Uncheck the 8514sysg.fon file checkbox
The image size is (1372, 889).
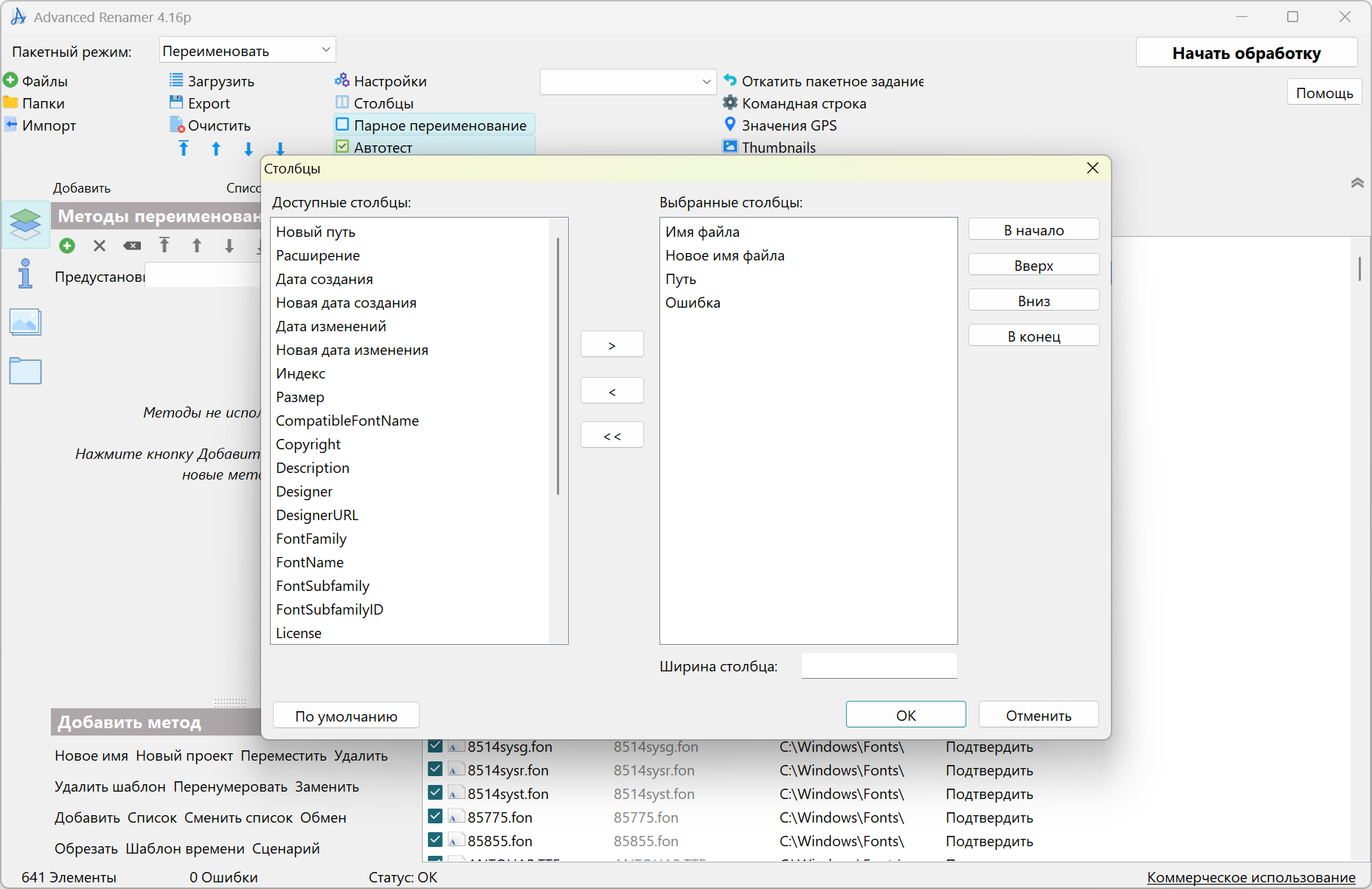click(435, 746)
